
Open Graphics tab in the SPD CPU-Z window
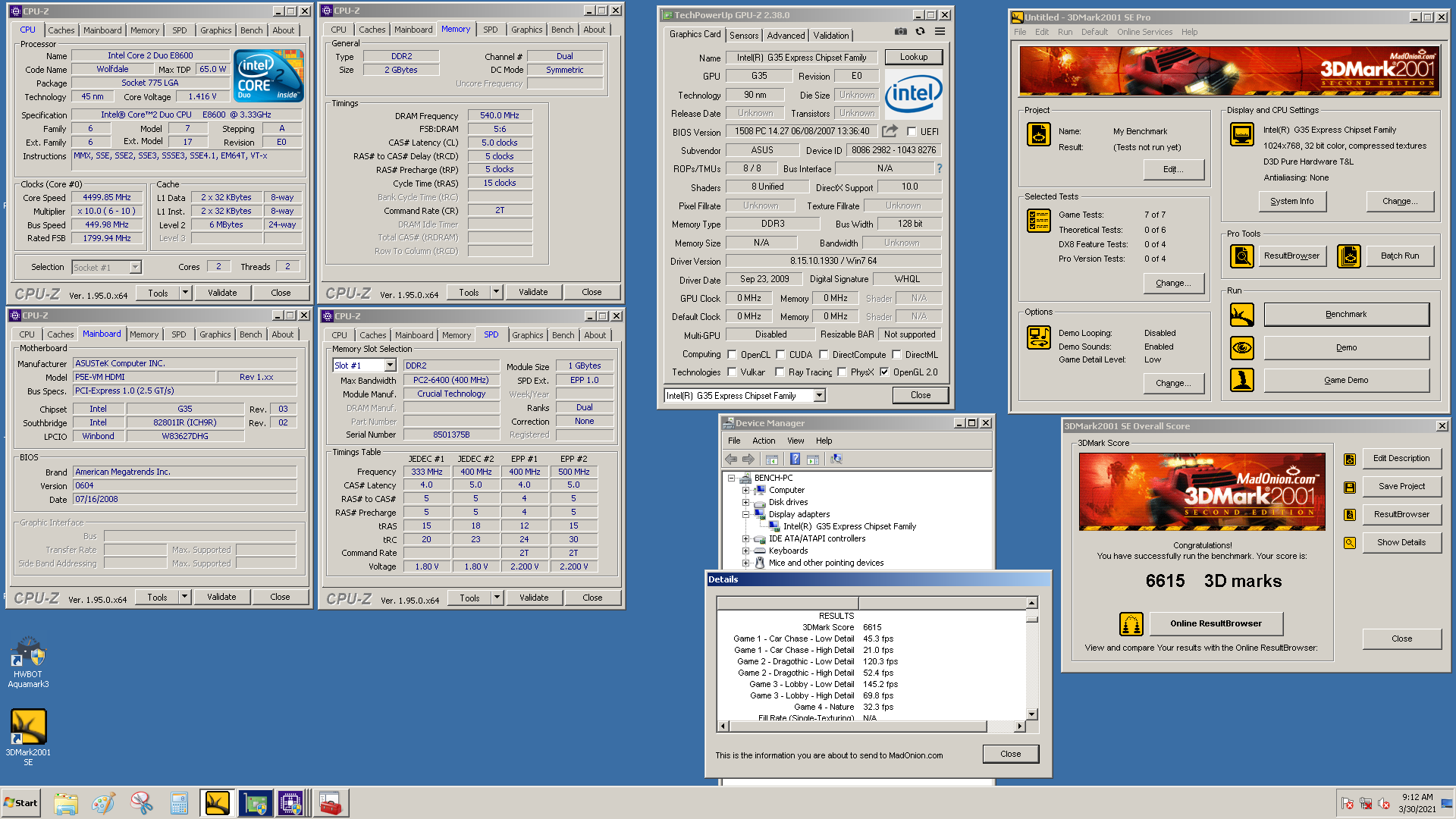coord(528,335)
